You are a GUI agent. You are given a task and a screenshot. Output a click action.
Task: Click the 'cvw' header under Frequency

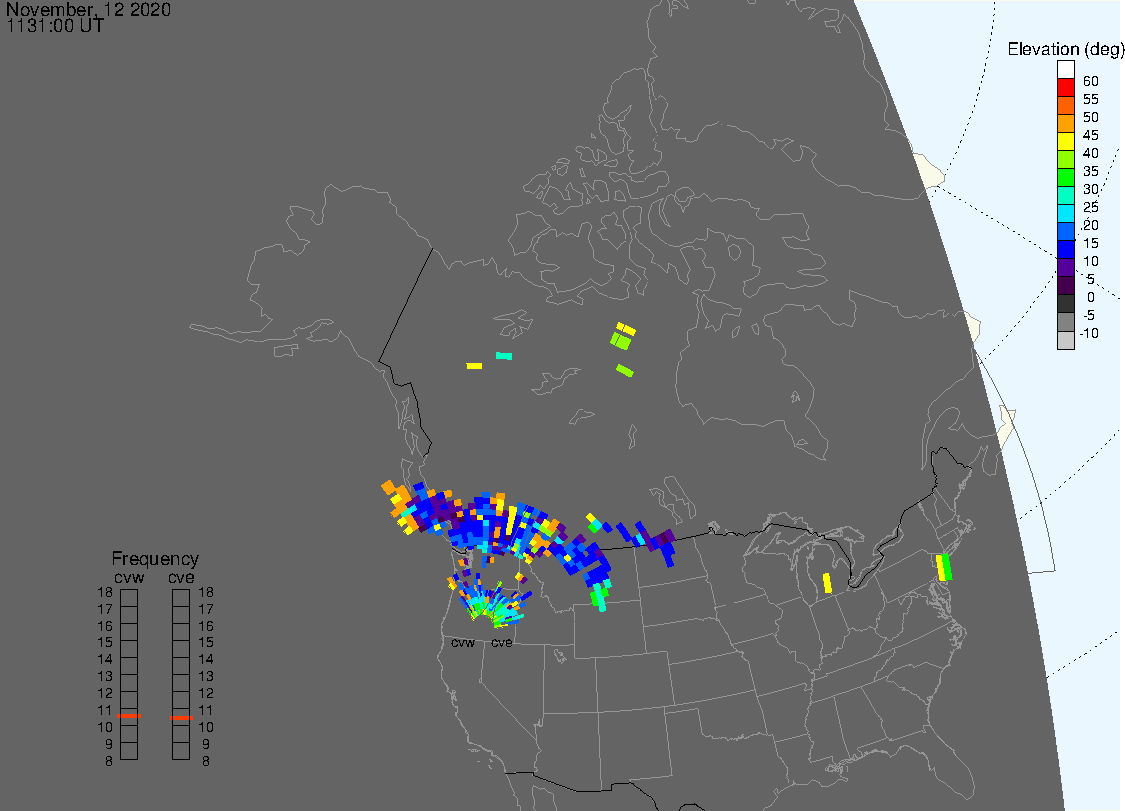coord(129,578)
